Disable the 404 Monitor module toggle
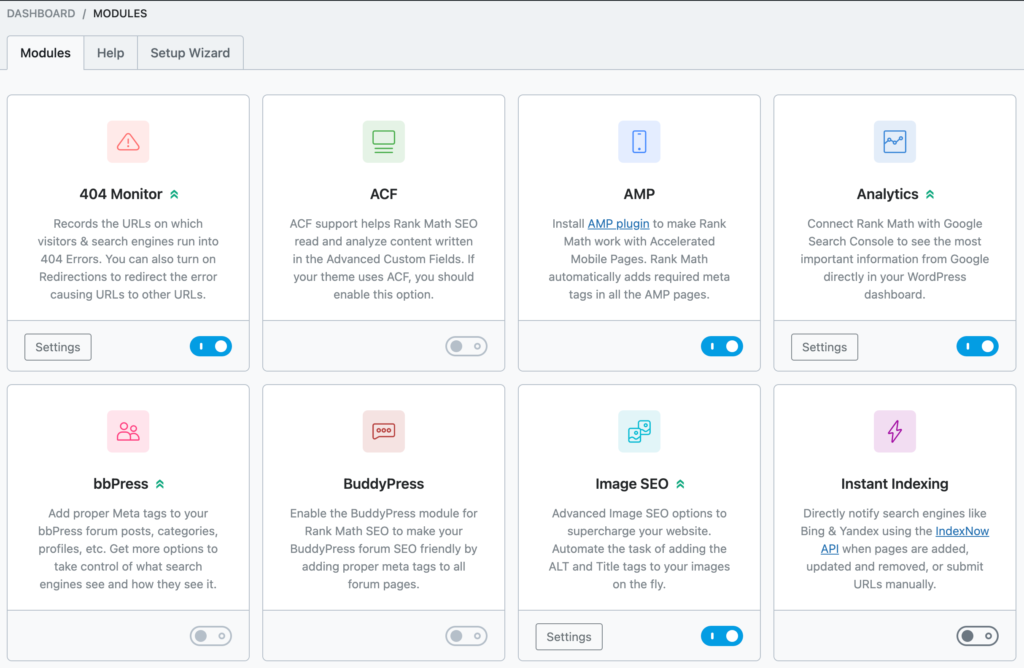Image resolution: width=1024 pixels, height=668 pixels. (x=211, y=346)
